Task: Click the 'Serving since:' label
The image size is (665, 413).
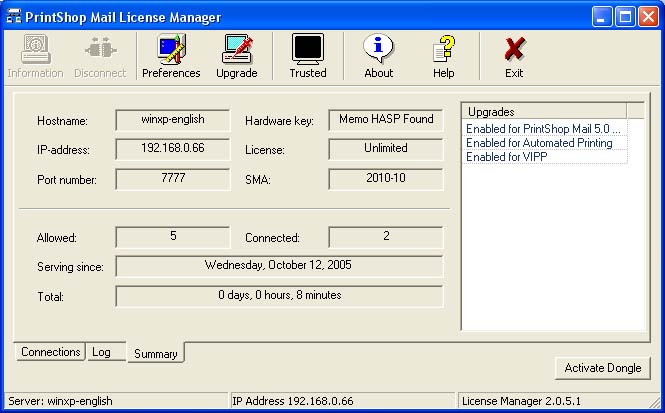Action: point(70,267)
